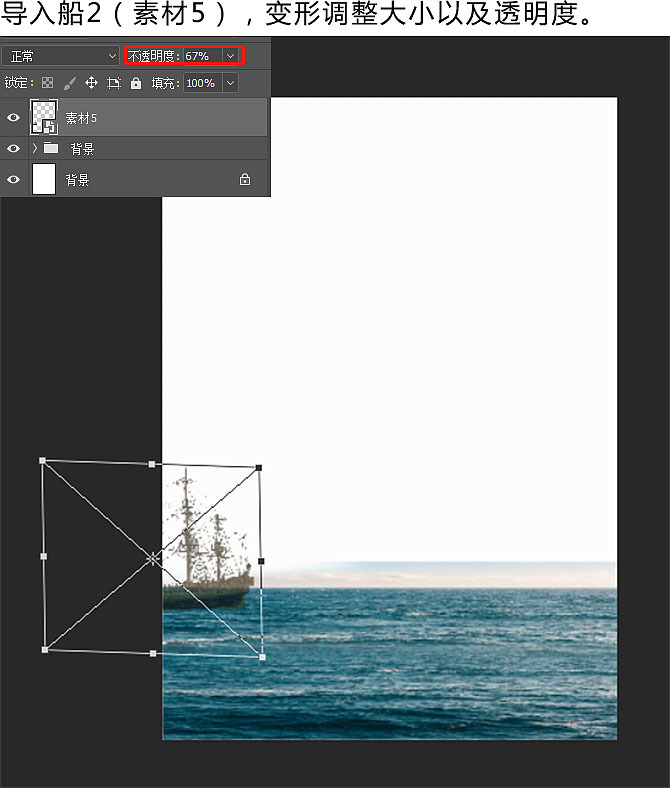670x788 pixels.
Task: Click the transform center reference point
Action: point(152,559)
